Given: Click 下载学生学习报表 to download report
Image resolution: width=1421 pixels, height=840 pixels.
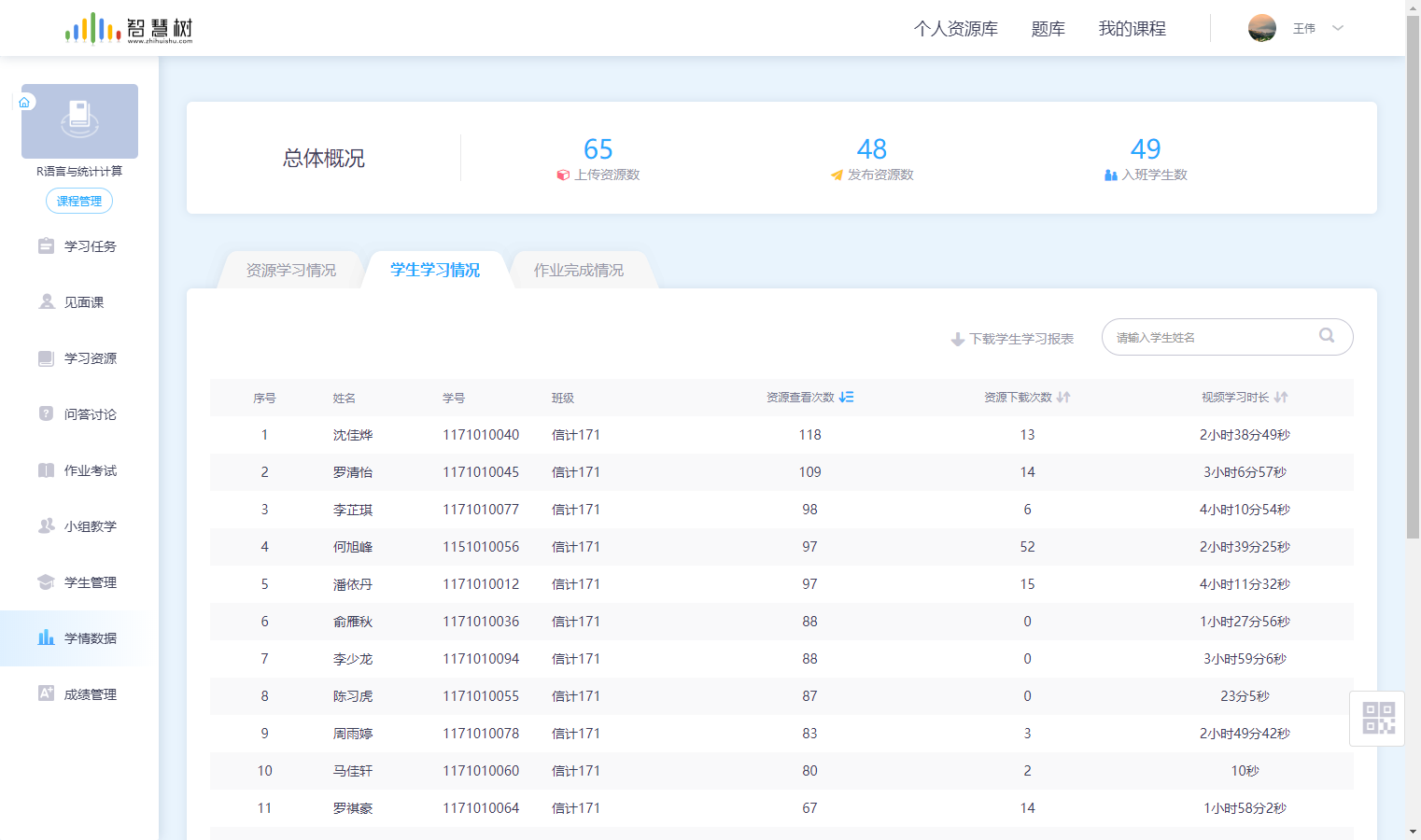Looking at the screenshot, I should pyautogui.click(x=1011, y=338).
